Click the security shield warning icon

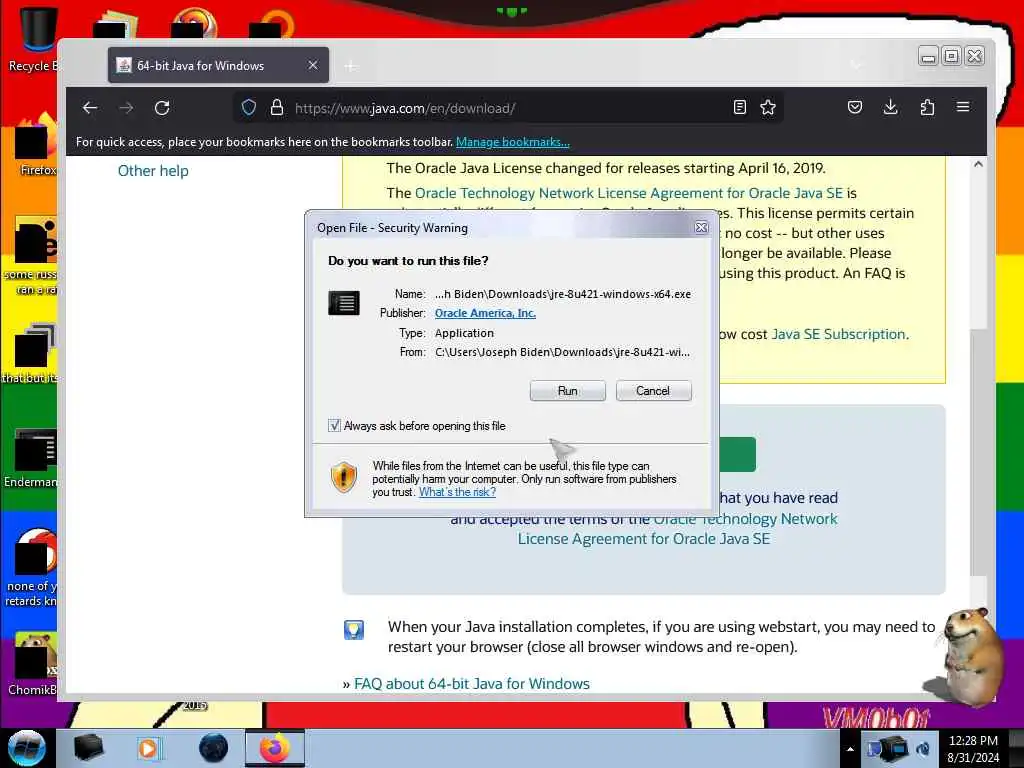[344, 477]
